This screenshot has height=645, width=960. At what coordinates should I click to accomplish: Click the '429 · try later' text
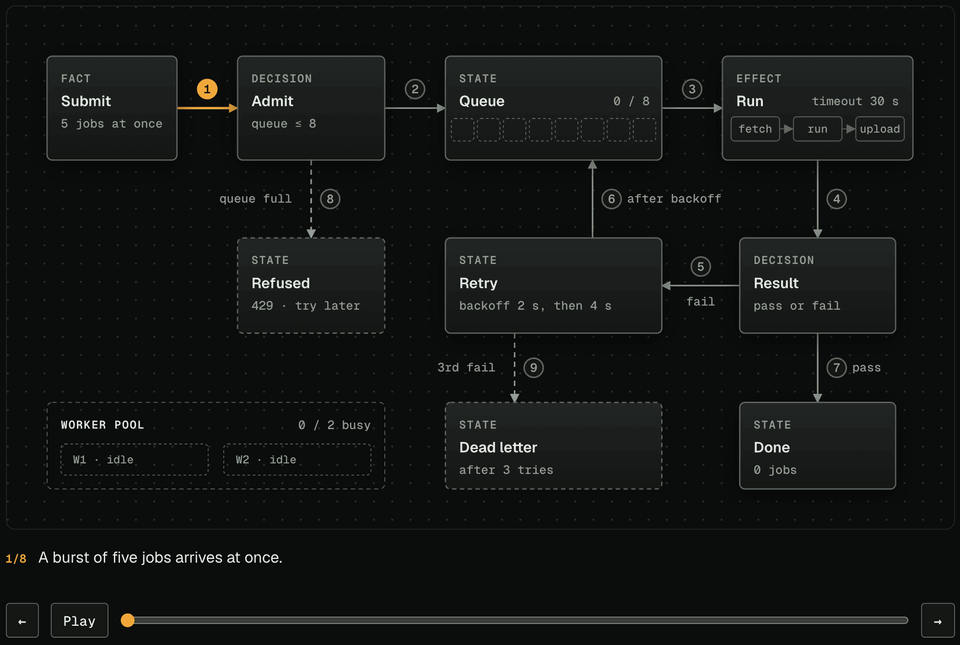pyautogui.click(x=306, y=306)
